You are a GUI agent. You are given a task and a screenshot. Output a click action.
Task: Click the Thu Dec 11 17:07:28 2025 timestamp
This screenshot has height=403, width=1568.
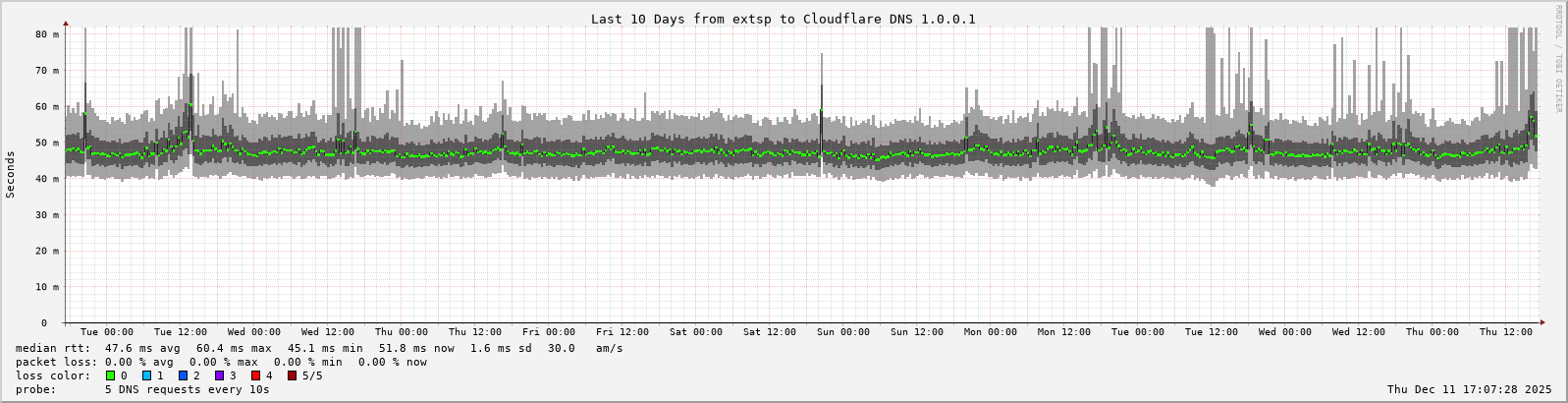tap(1469, 389)
